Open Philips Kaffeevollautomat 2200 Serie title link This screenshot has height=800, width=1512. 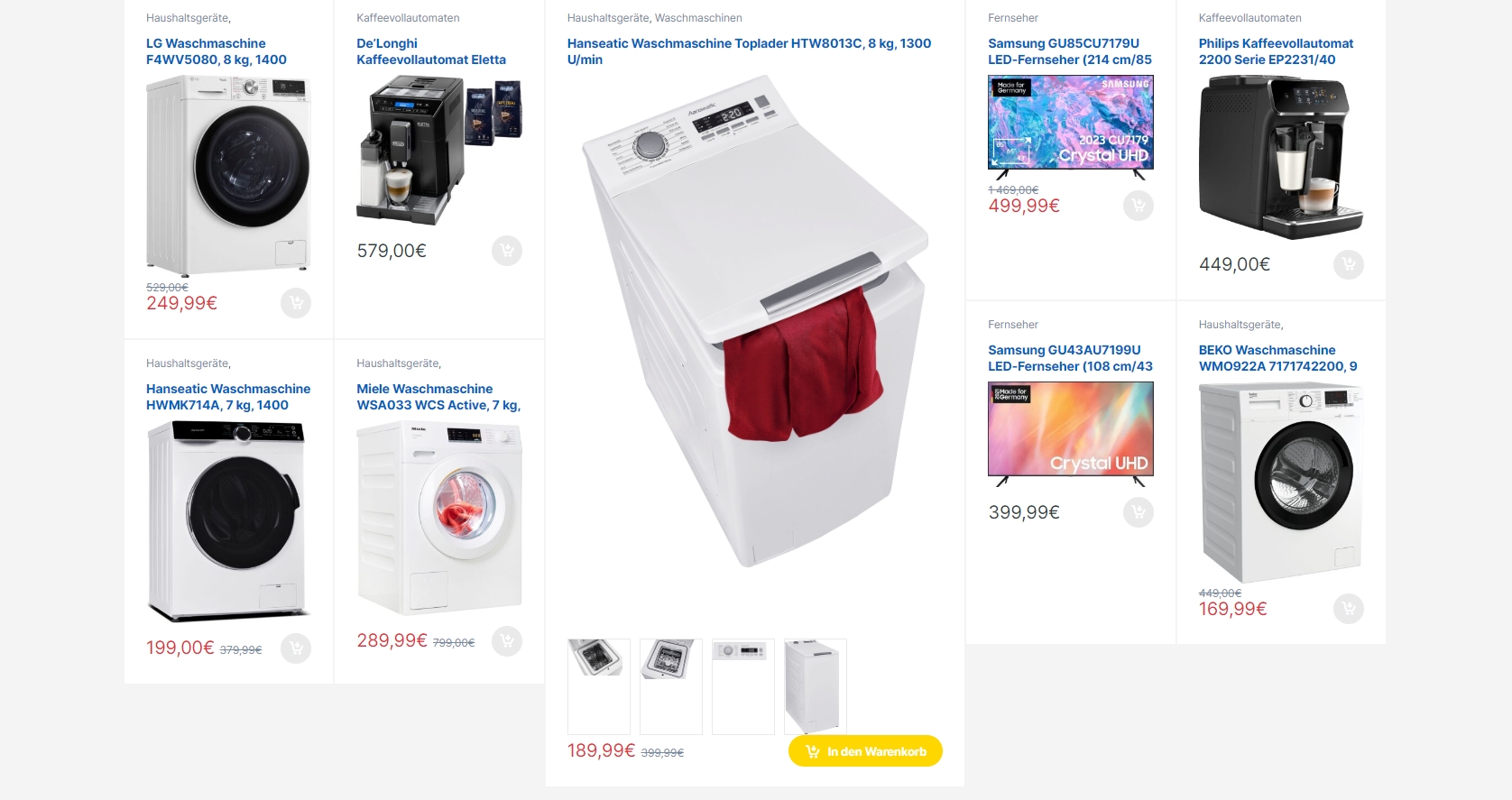click(1276, 51)
